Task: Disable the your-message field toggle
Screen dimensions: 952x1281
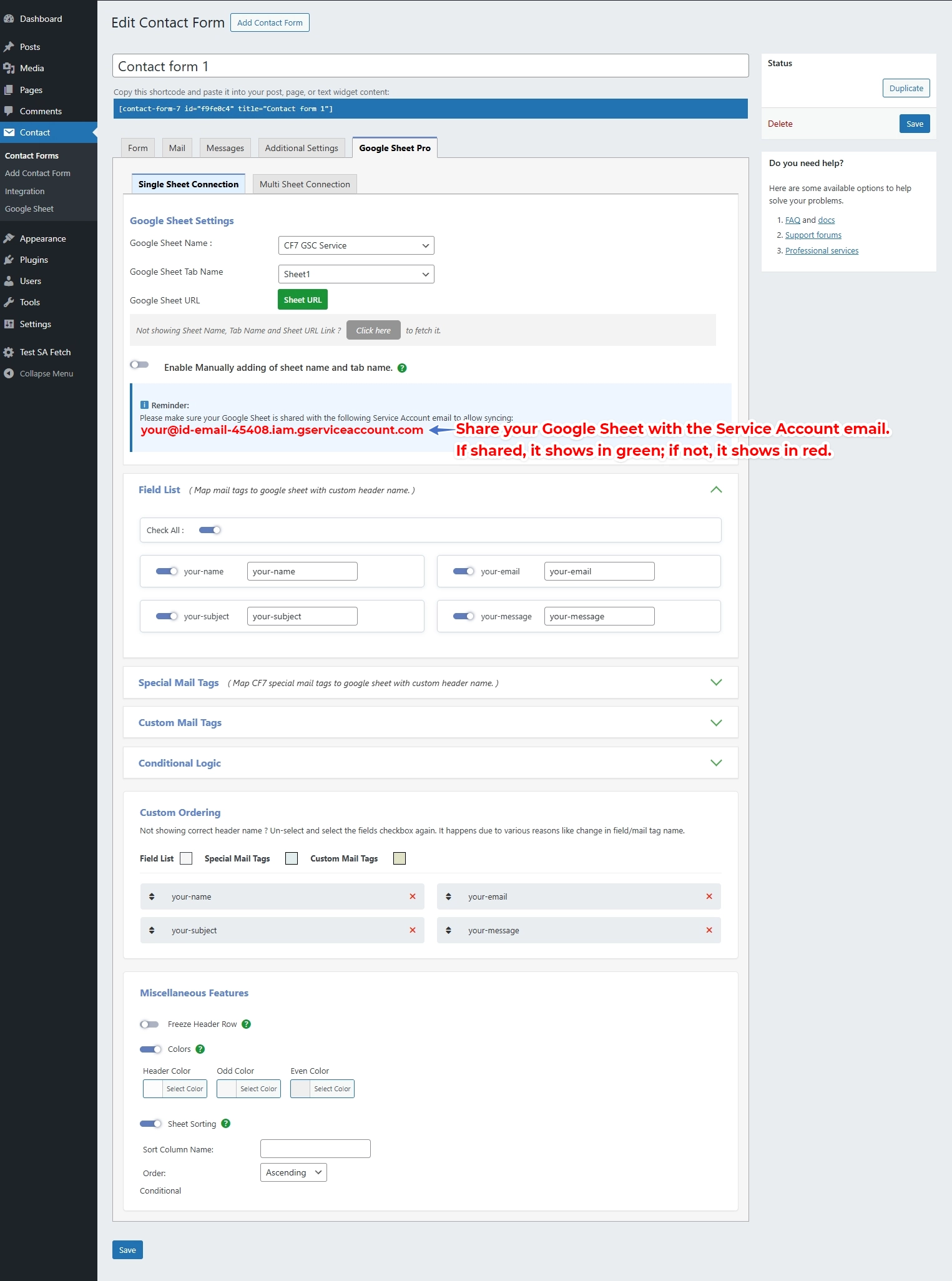Action: coord(463,616)
